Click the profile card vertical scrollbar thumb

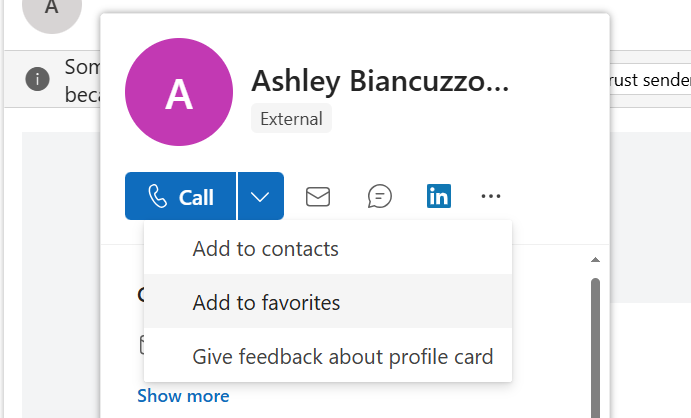tap(595, 348)
